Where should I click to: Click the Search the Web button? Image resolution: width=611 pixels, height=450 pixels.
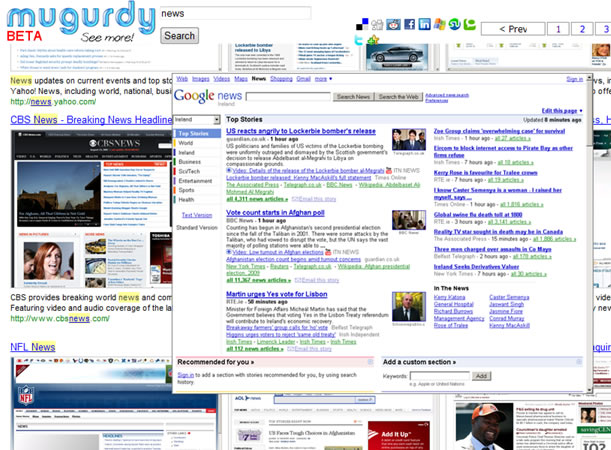398,97
